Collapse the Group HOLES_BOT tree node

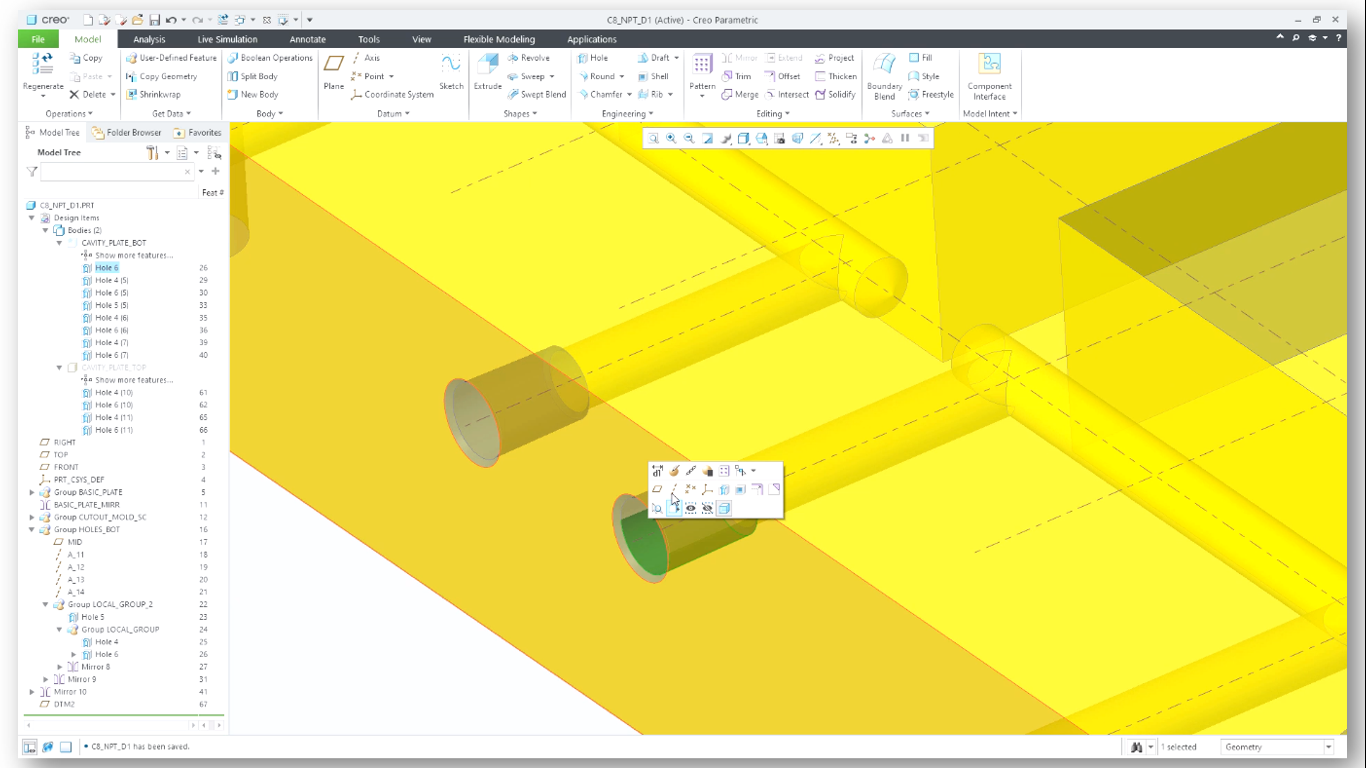tap(33, 530)
